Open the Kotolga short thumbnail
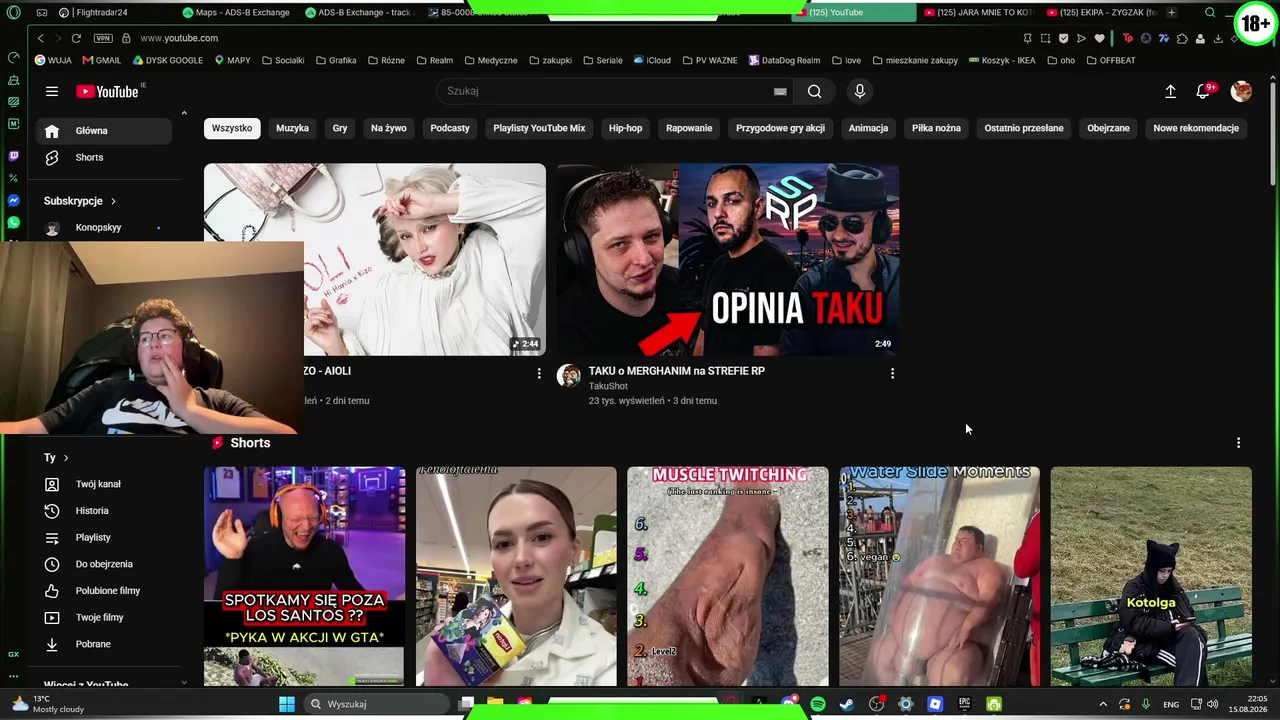 (1151, 576)
